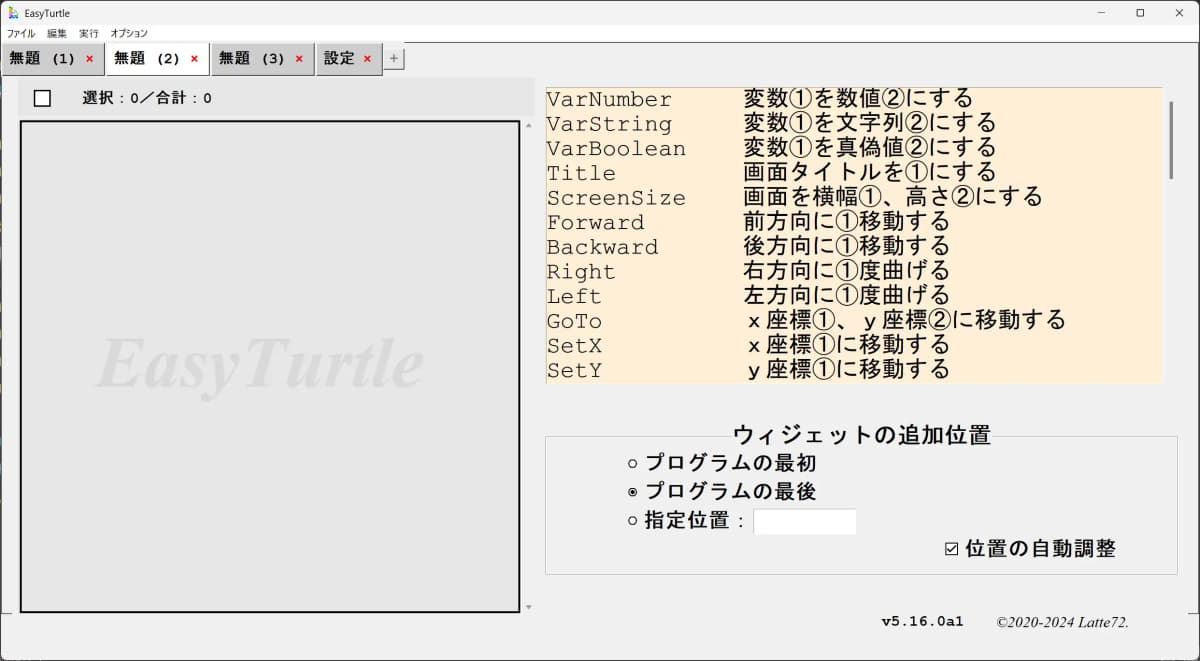Click the EasyTurtle app icon in title bar
The image size is (1200, 661).
tap(13, 13)
